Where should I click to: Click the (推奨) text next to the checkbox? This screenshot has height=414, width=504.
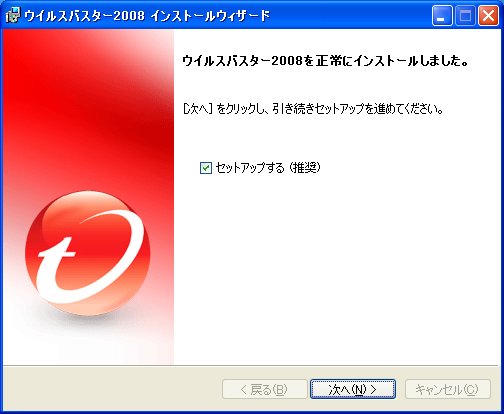tap(305, 168)
